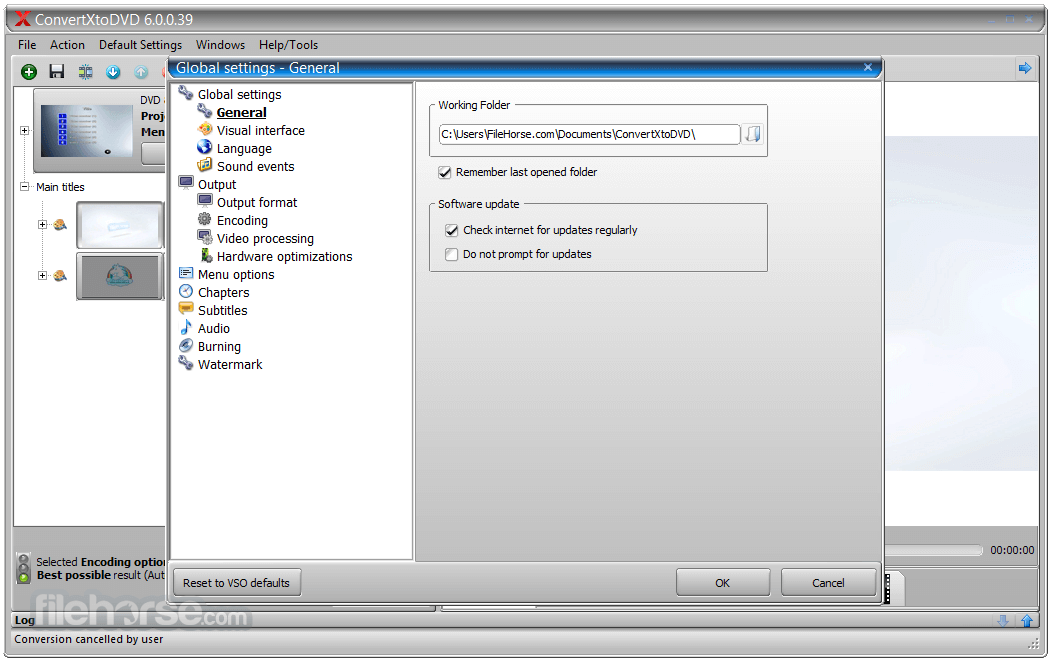1051x661 pixels.
Task: Select Burning disc icon in settings tree
Action: [x=186, y=346]
